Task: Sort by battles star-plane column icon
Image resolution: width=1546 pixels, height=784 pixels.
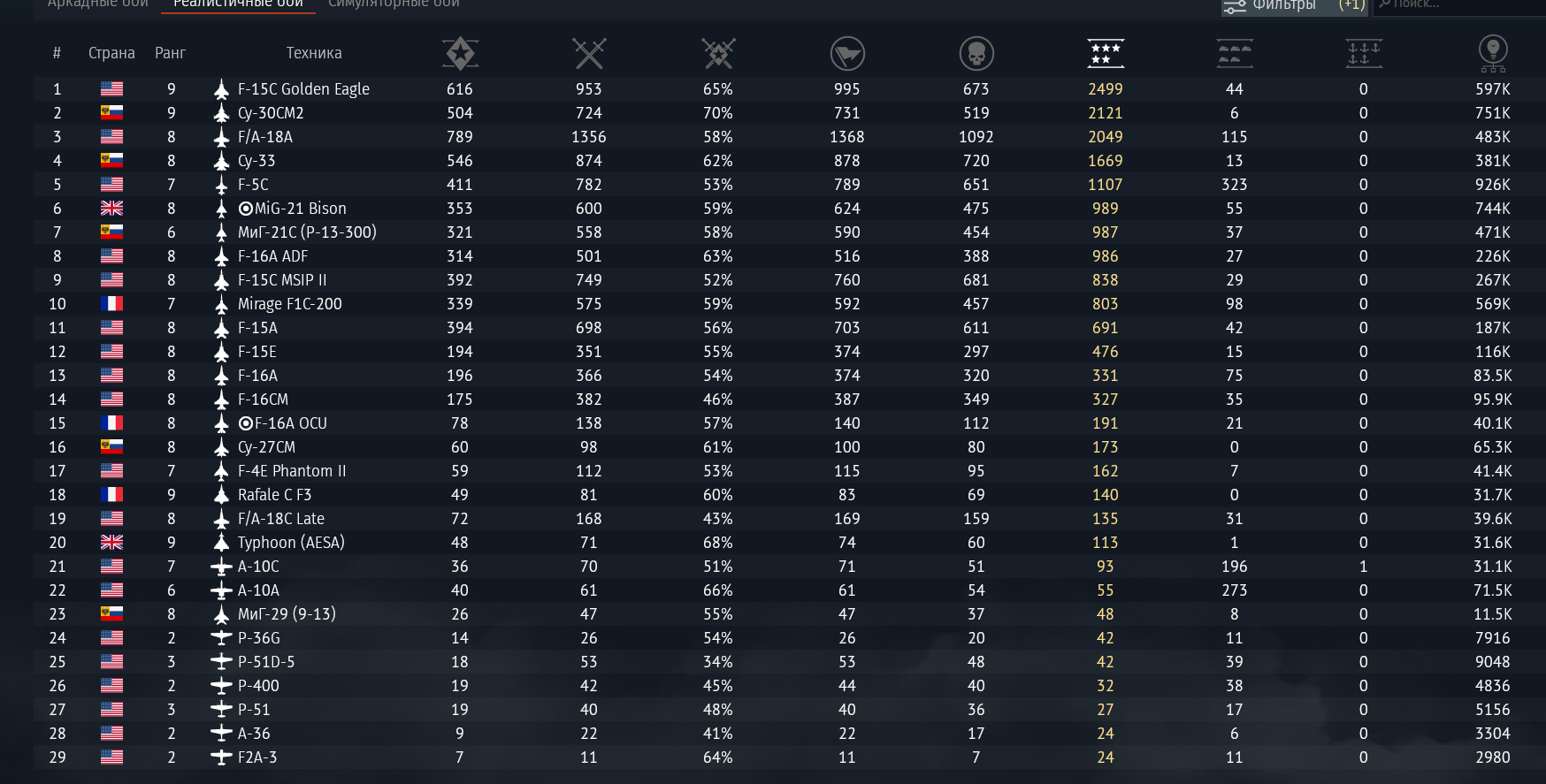Action: (460, 53)
